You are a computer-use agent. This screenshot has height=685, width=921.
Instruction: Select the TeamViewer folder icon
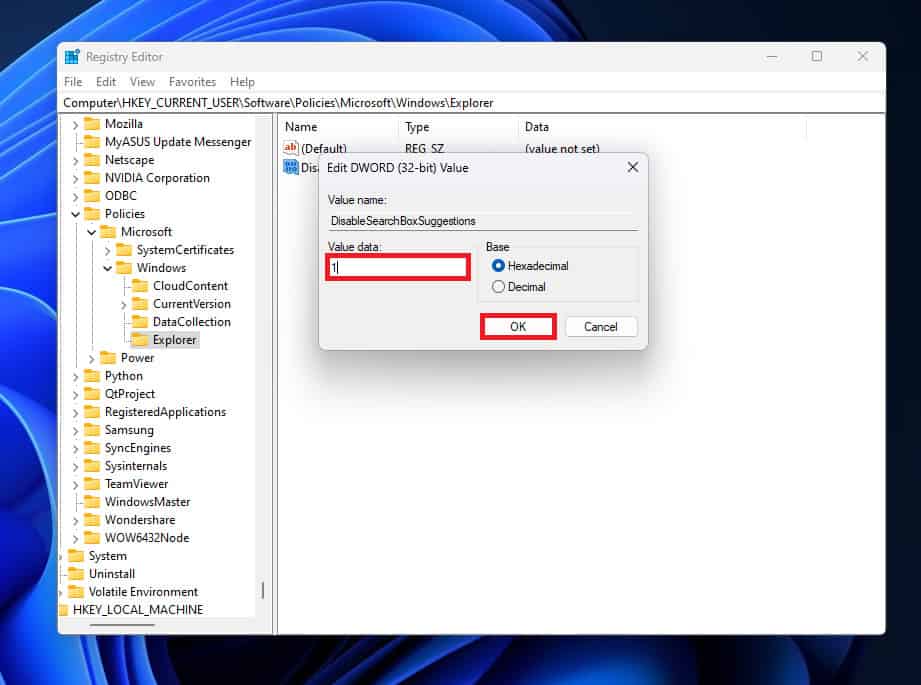[x=92, y=484]
